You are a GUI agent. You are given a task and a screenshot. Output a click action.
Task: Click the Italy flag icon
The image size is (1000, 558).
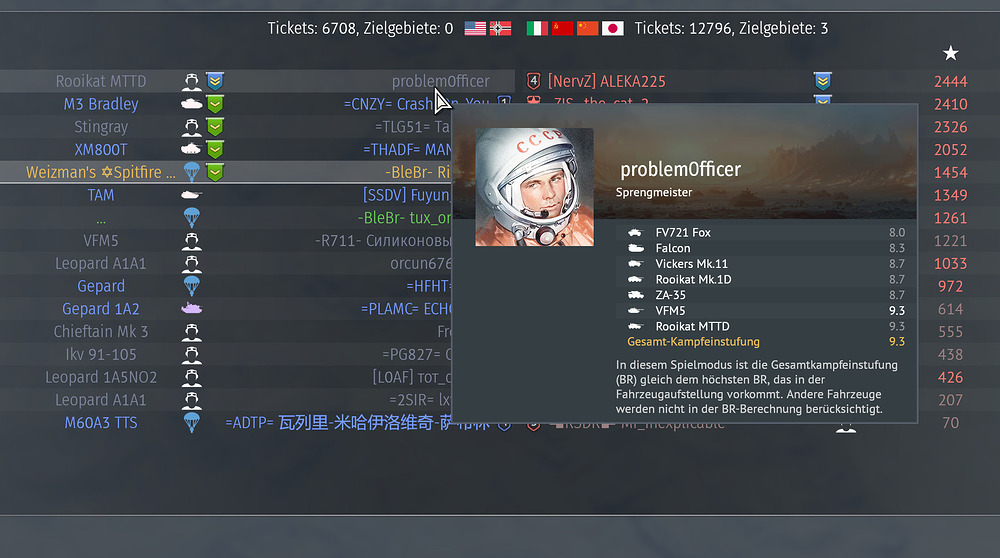(x=537, y=28)
